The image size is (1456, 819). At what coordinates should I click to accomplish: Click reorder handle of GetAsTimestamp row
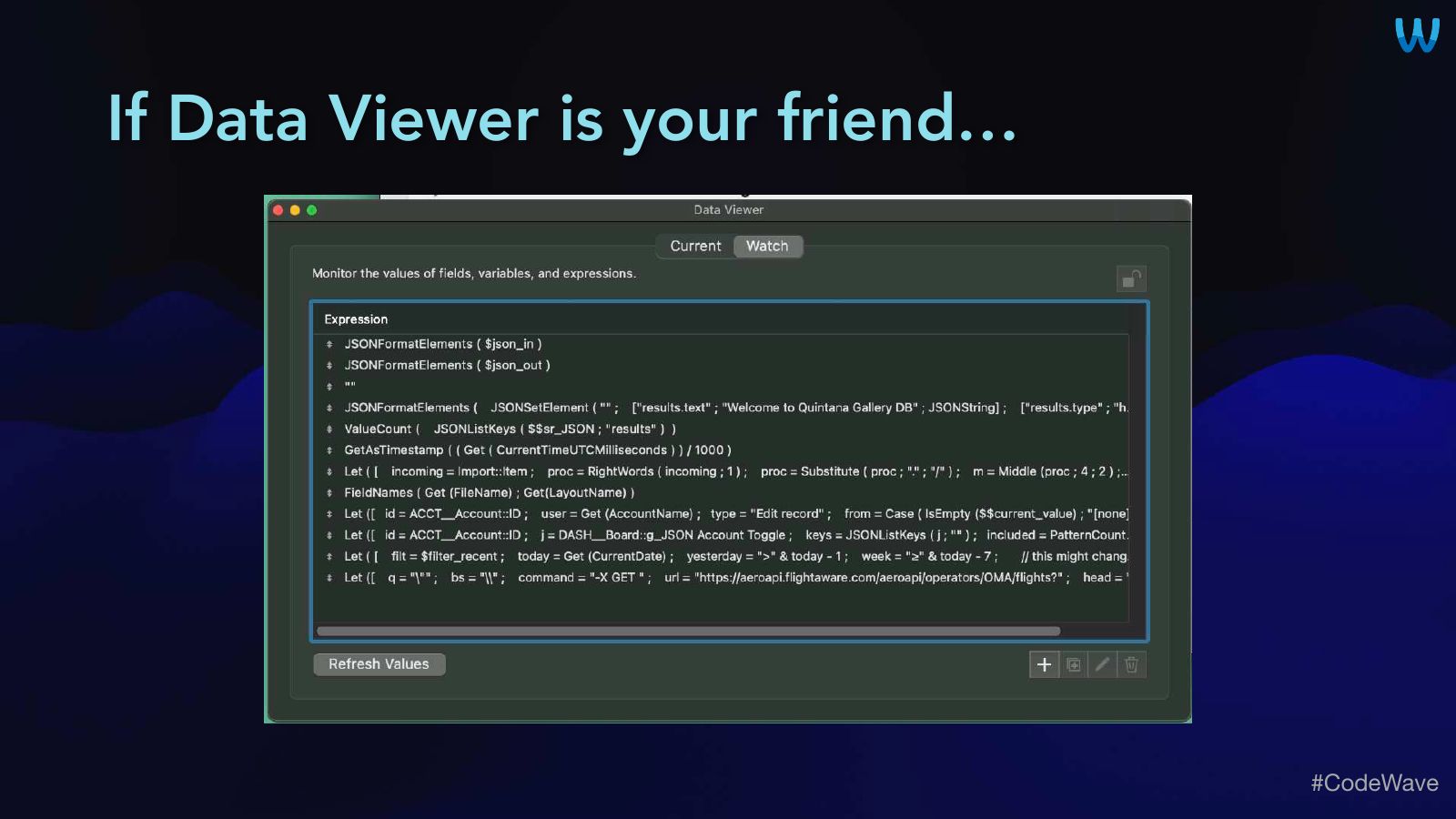pyautogui.click(x=329, y=450)
